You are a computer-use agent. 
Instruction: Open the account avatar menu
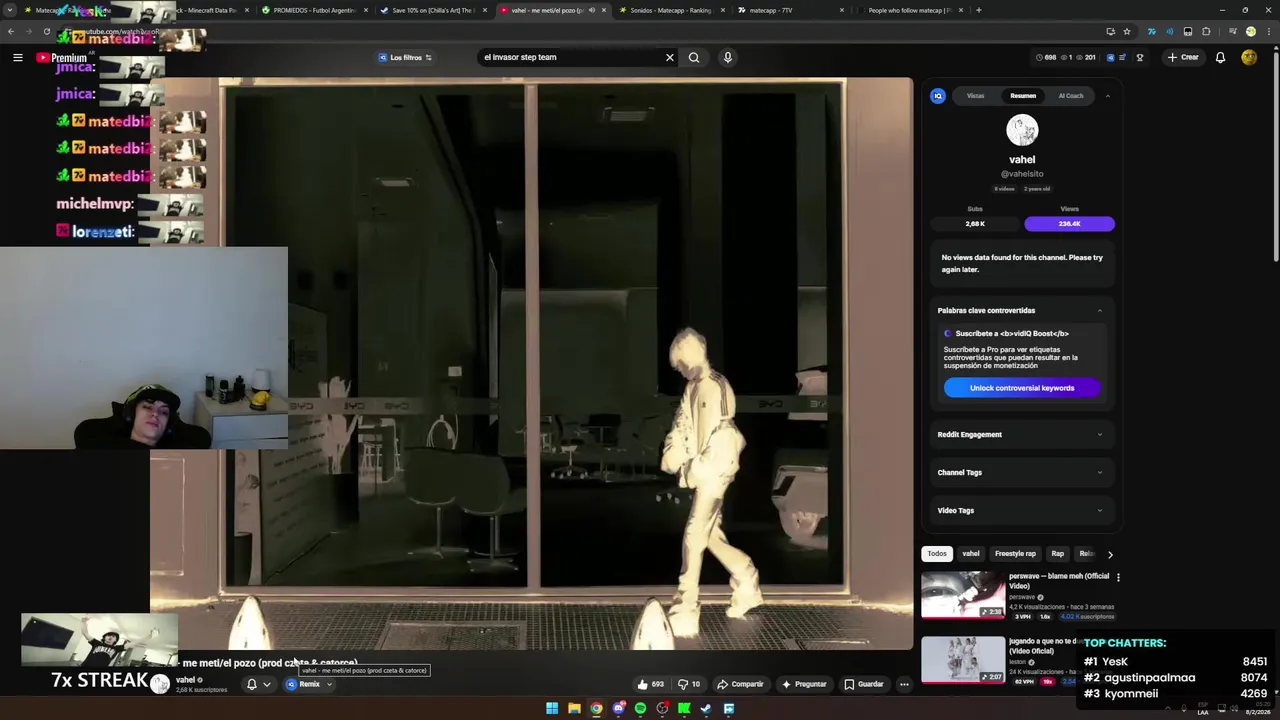pyautogui.click(x=1249, y=57)
